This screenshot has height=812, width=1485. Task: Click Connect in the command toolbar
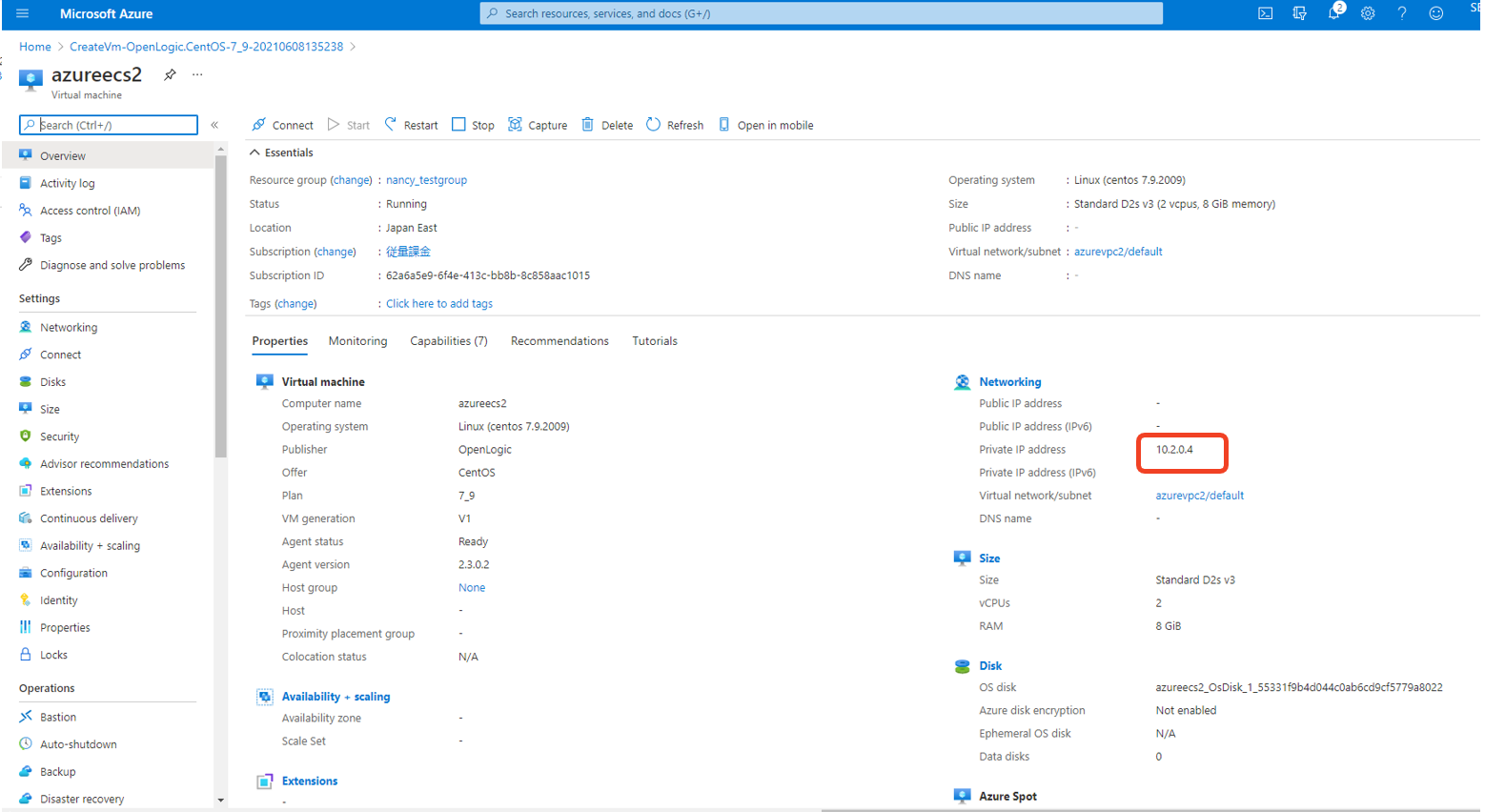tap(282, 125)
